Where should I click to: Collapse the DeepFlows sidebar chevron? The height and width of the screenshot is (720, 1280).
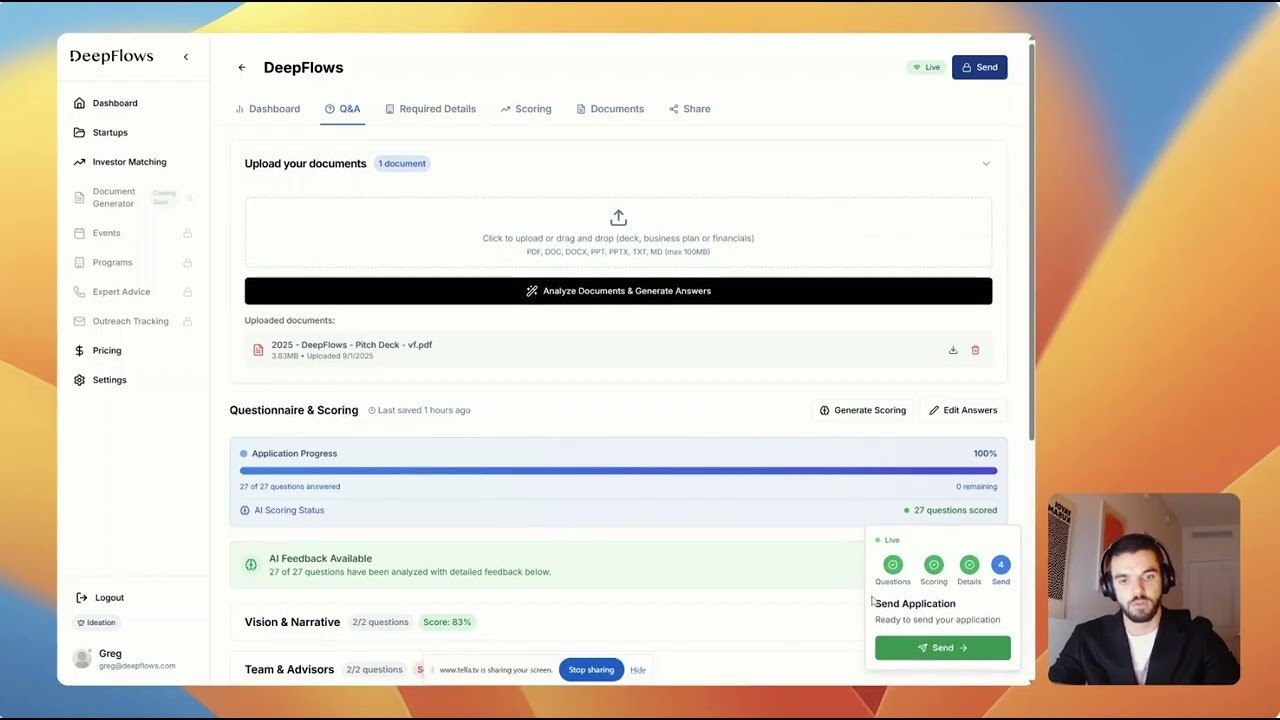pyautogui.click(x=185, y=57)
